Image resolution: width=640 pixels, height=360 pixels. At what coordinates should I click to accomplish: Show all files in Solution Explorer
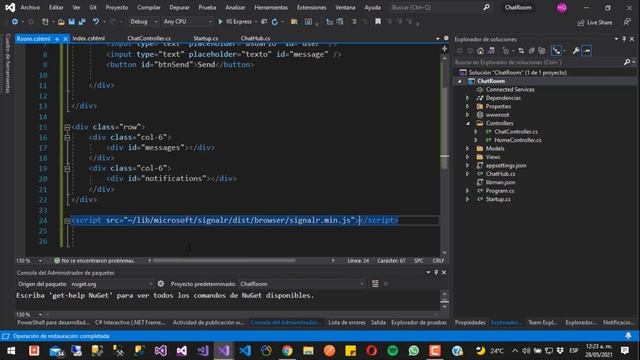click(x=542, y=51)
